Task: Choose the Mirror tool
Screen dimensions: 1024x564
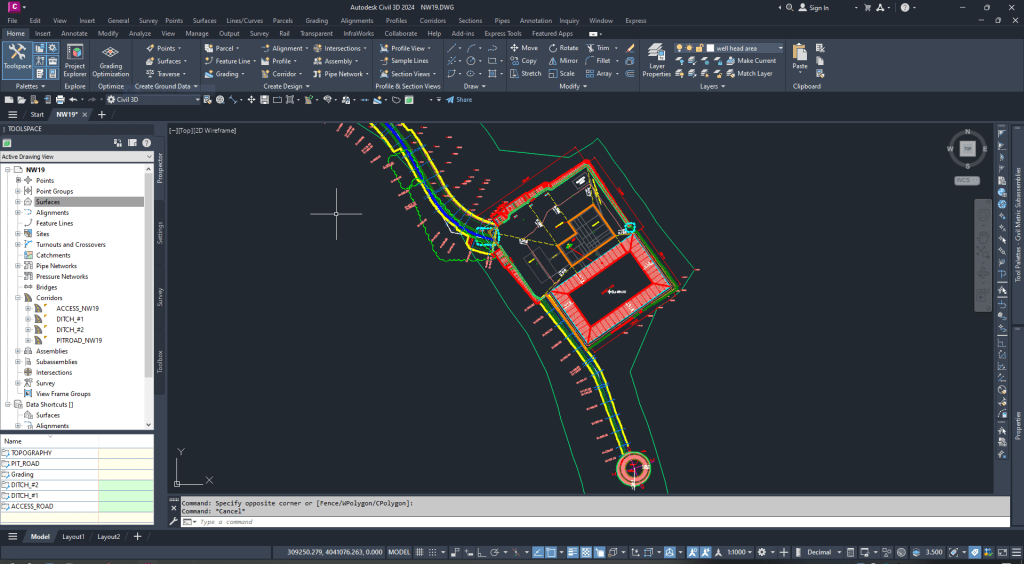Action: [561, 61]
